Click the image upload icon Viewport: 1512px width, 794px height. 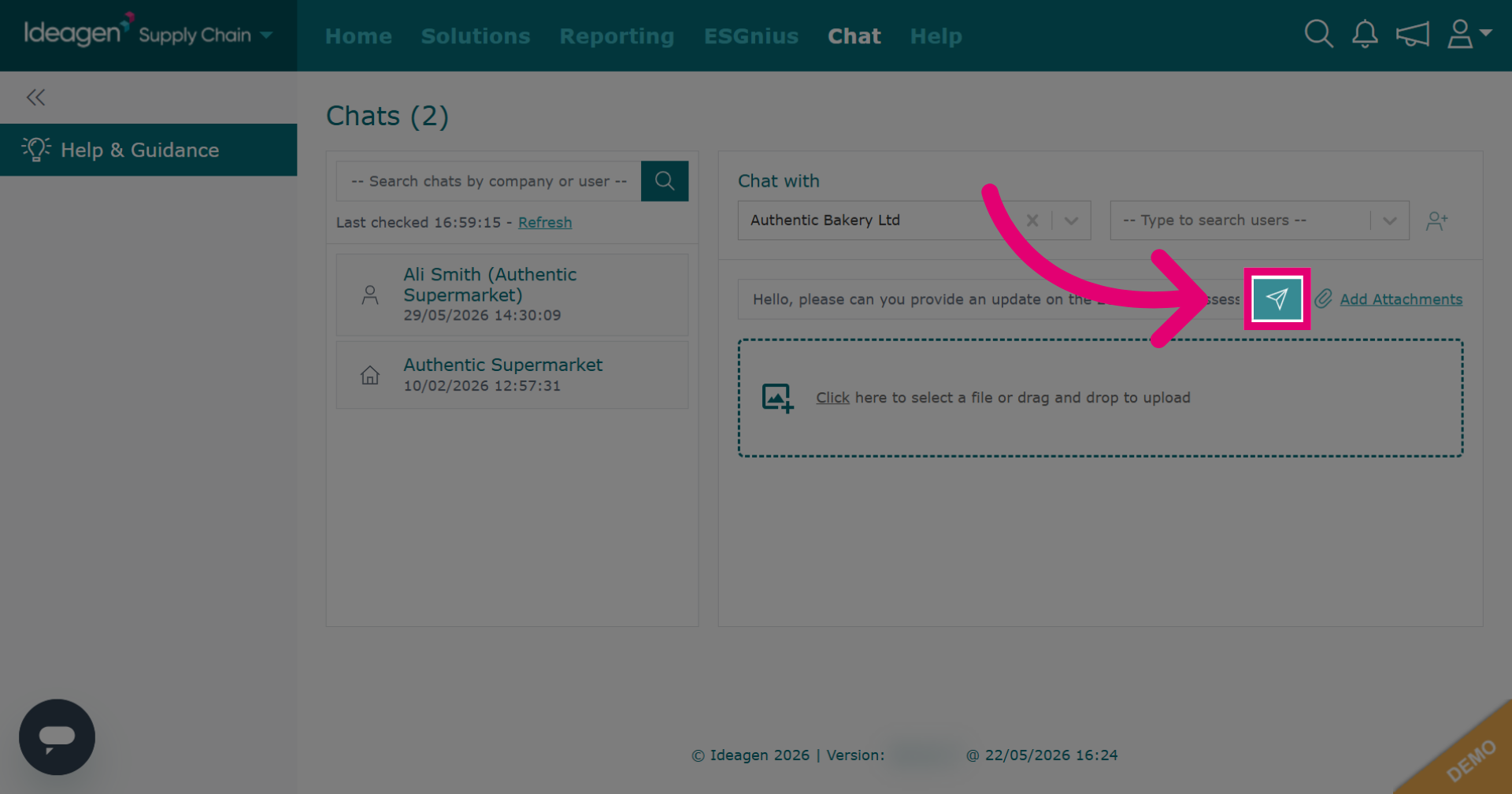click(x=777, y=398)
